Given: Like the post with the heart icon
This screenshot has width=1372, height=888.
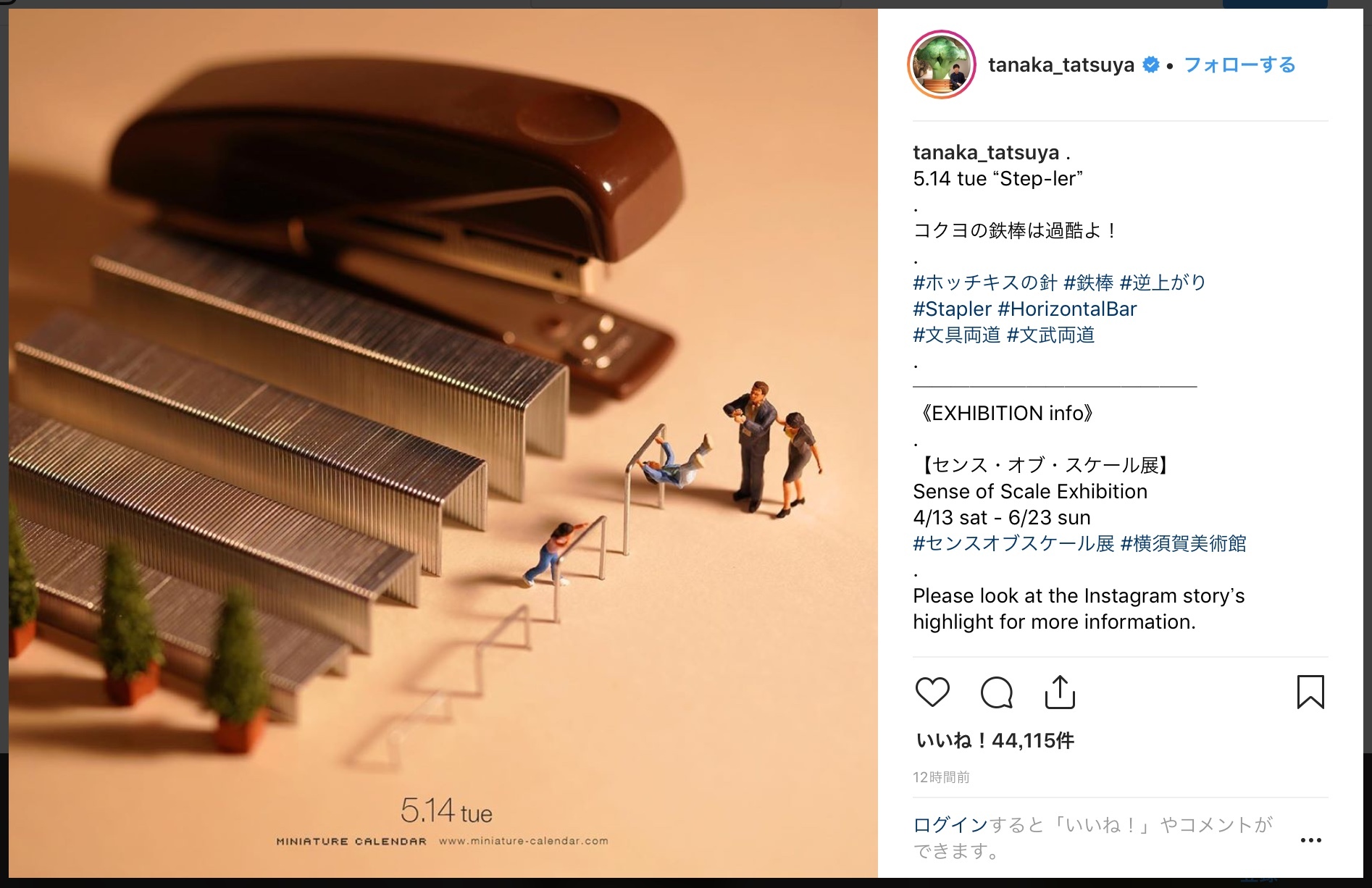Looking at the screenshot, I should [932, 692].
